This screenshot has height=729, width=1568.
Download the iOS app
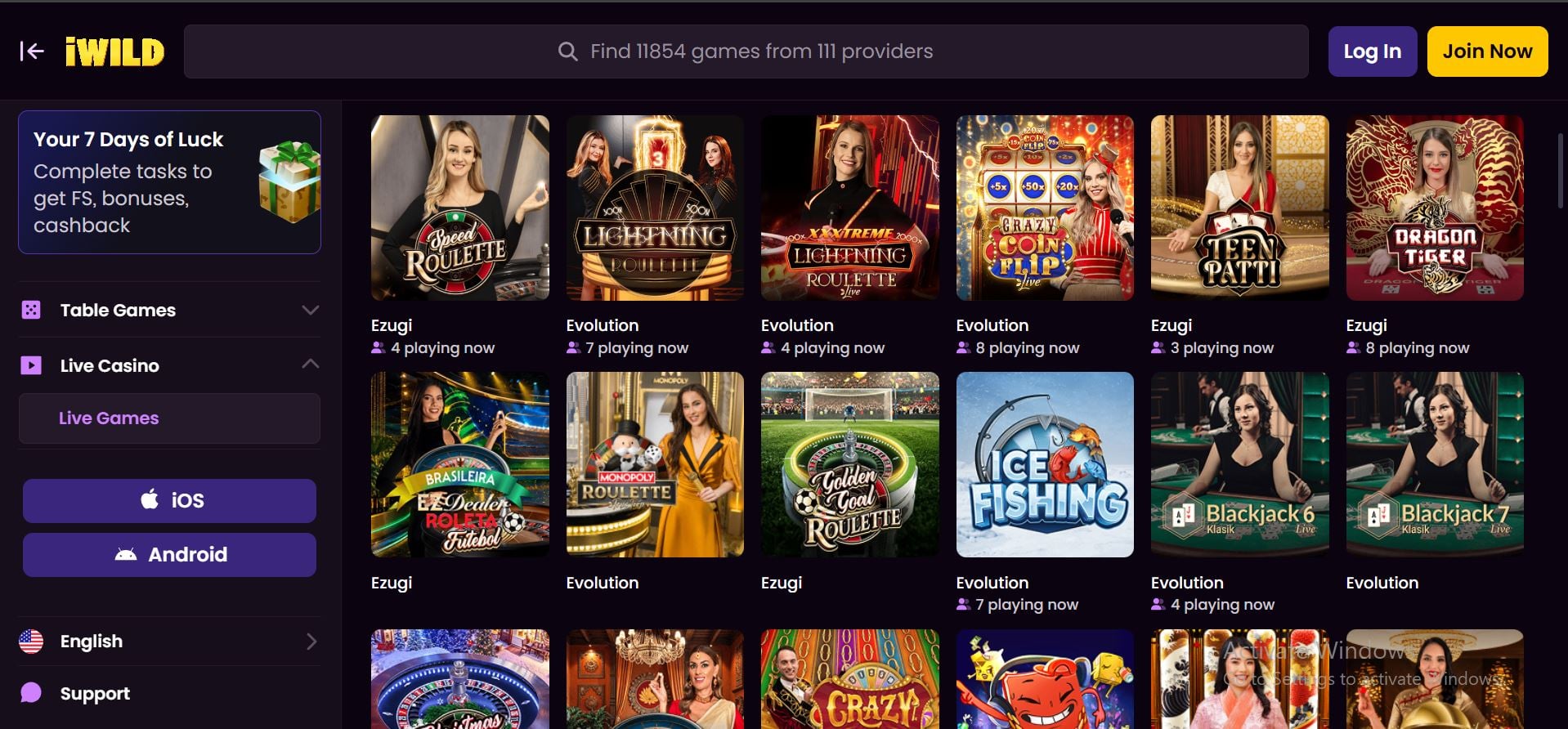coord(169,500)
